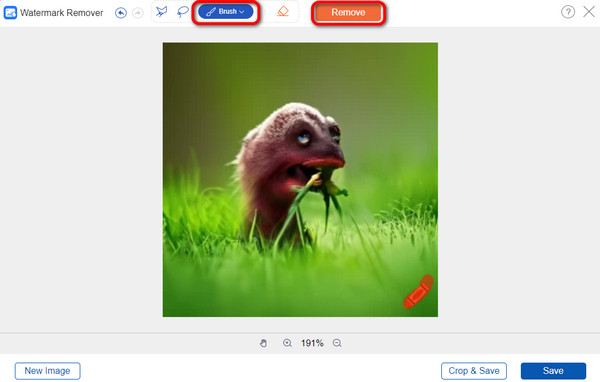Click the New Image button
The width and height of the screenshot is (600, 382).
coord(47,371)
